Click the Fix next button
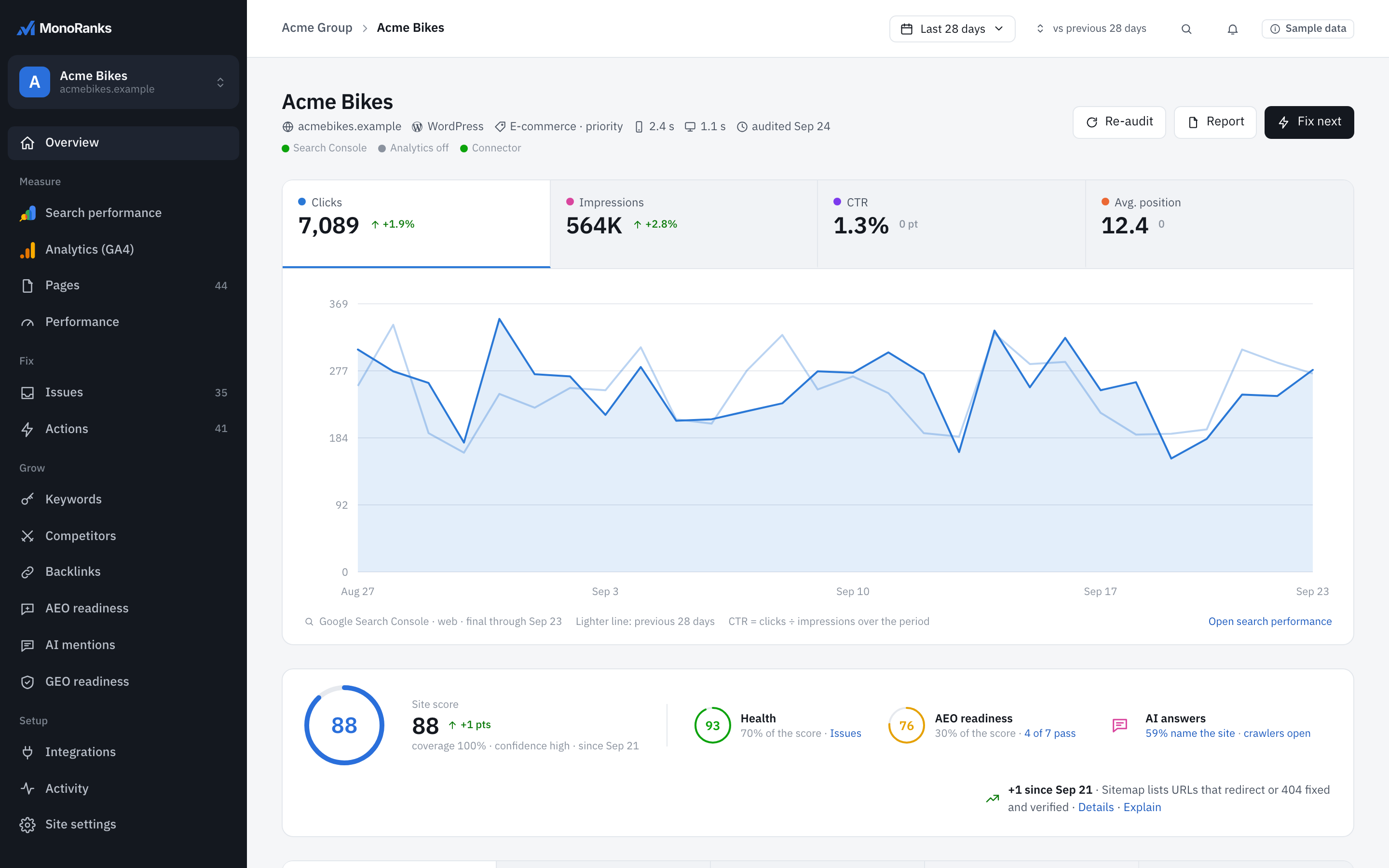Image resolution: width=1389 pixels, height=868 pixels. click(x=1309, y=122)
